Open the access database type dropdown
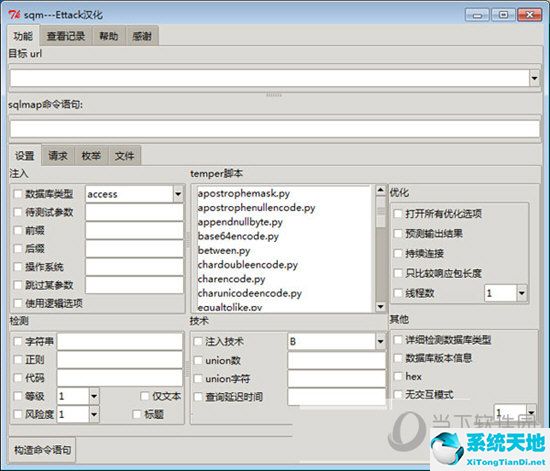Viewport: 550px width, 471px height. click(178, 194)
